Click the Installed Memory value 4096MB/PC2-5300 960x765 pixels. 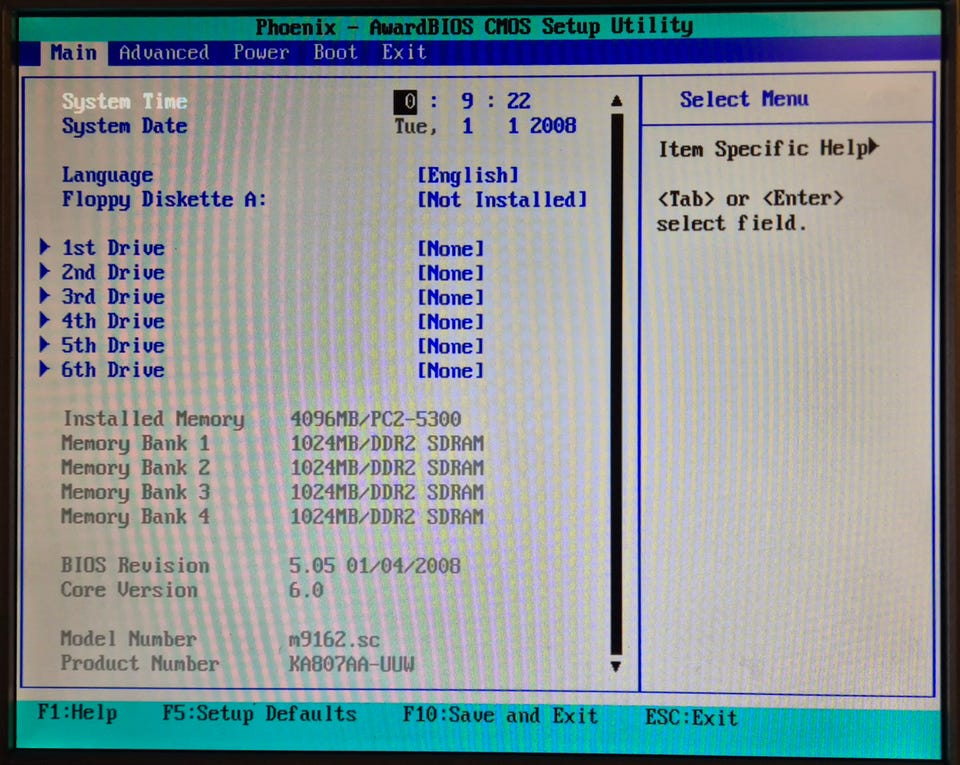pyautogui.click(x=375, y=419)
